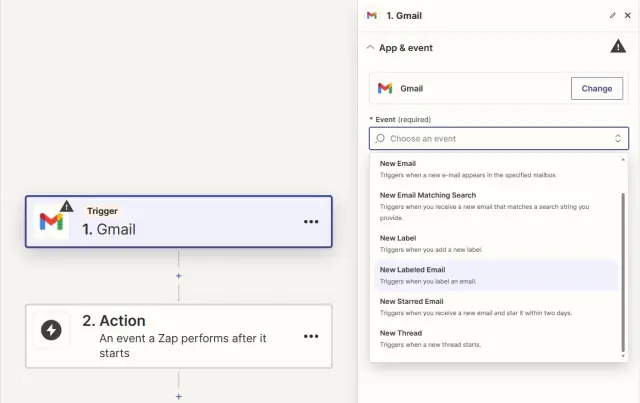640x403 pixels.
Task: Click the lightning bolt Action icon
Action: pos(51,329)
